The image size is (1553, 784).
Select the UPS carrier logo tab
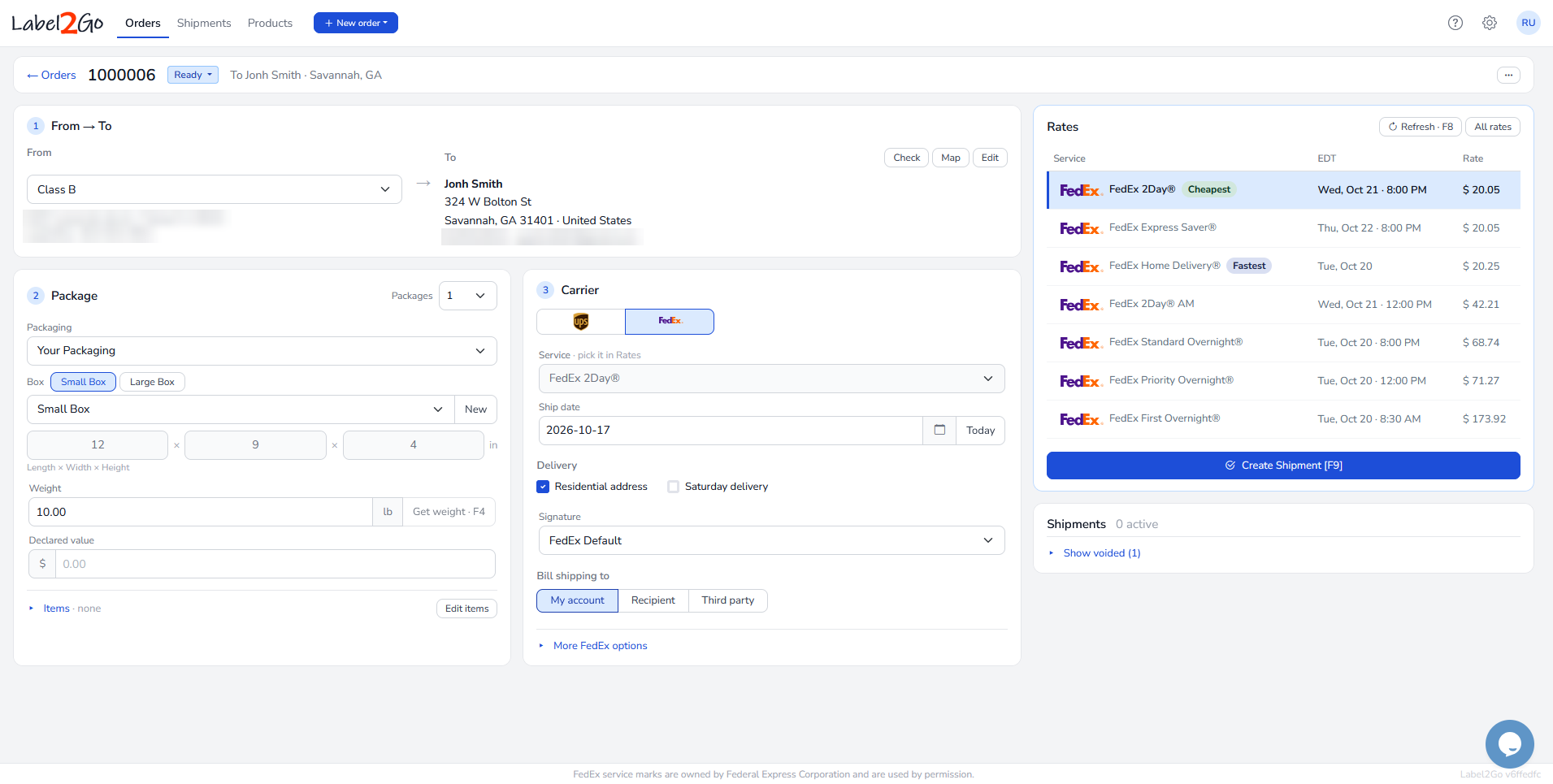[x=580, y=322]
